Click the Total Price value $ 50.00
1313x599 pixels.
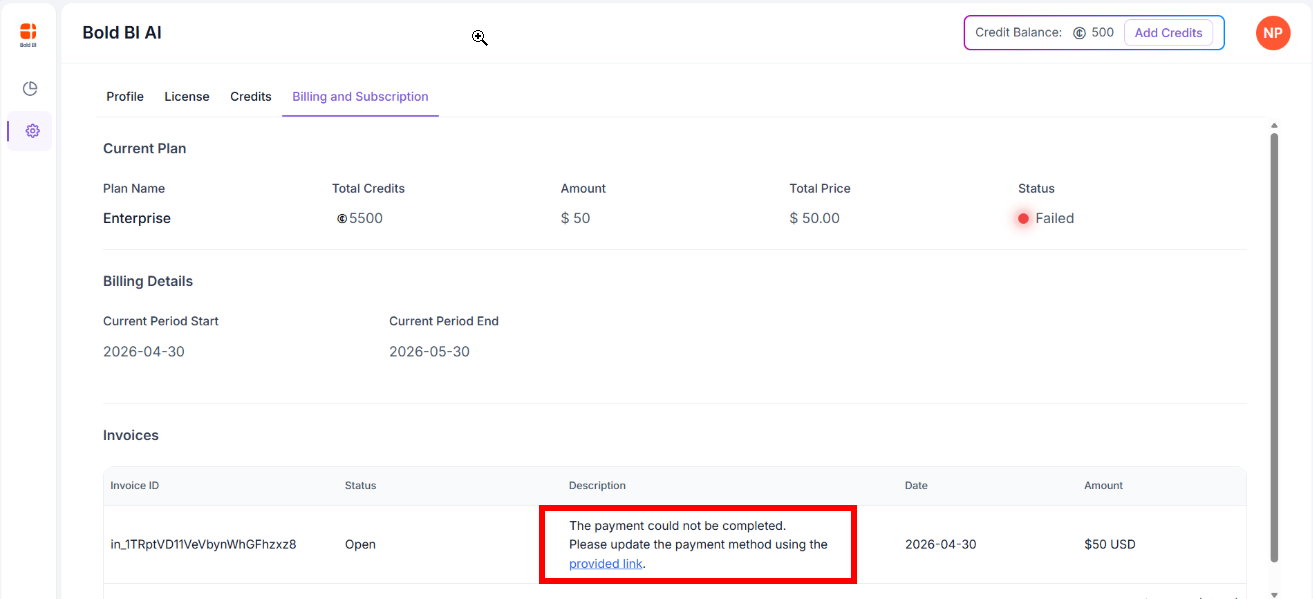pos(814,218)
